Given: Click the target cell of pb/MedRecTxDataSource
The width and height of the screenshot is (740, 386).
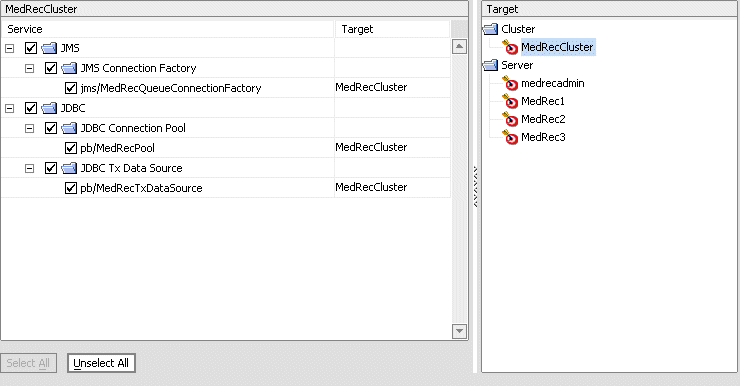Looking at the screenshot, I should [x=392, y=188].
